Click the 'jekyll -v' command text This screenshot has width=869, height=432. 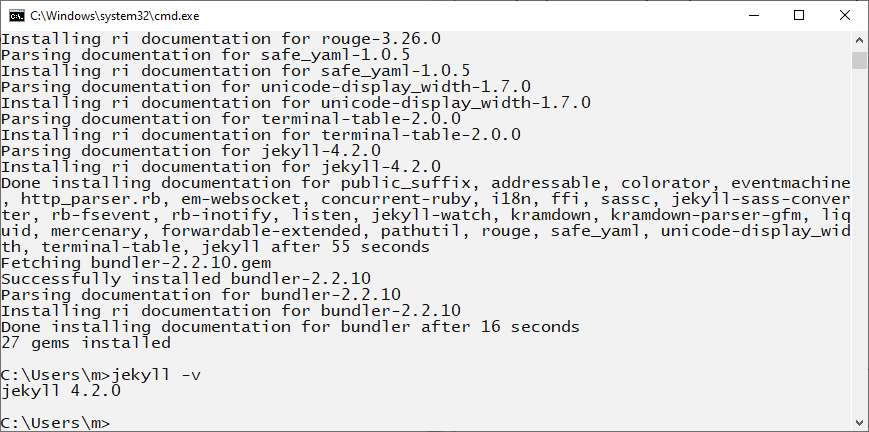point(155,375)
